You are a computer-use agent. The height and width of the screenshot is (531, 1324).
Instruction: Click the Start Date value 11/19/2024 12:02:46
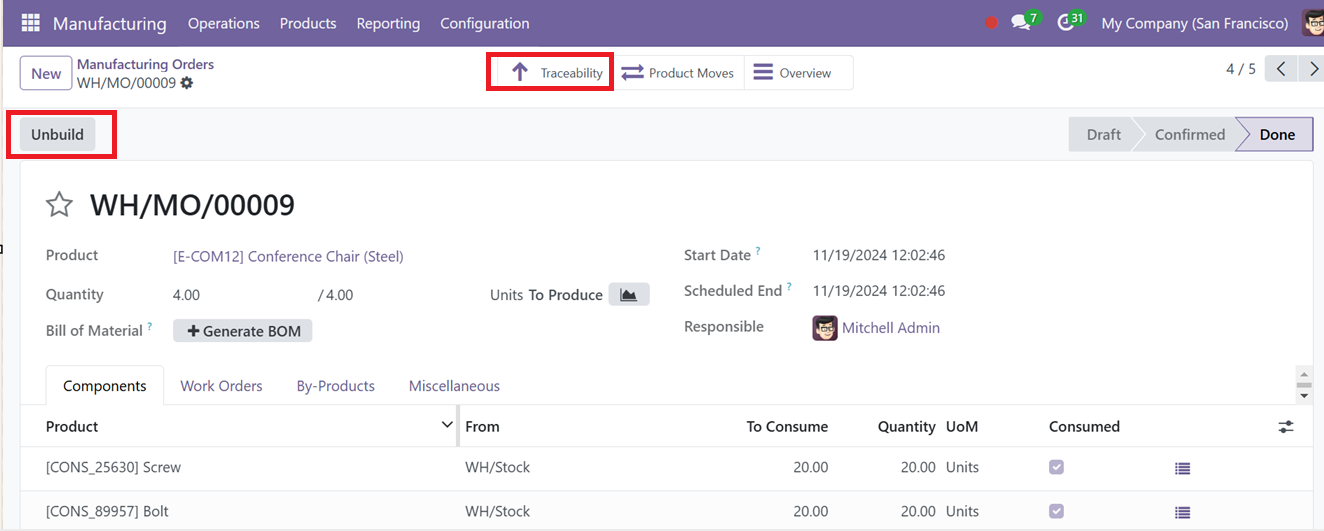[879, 256]
